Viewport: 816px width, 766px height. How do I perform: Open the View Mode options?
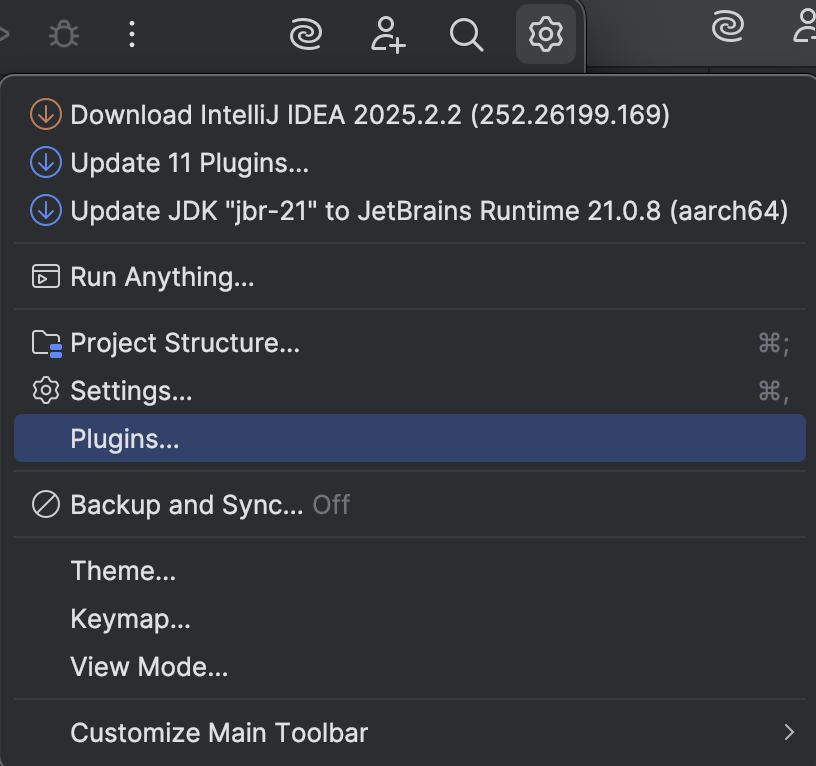[x=148, y=667]
